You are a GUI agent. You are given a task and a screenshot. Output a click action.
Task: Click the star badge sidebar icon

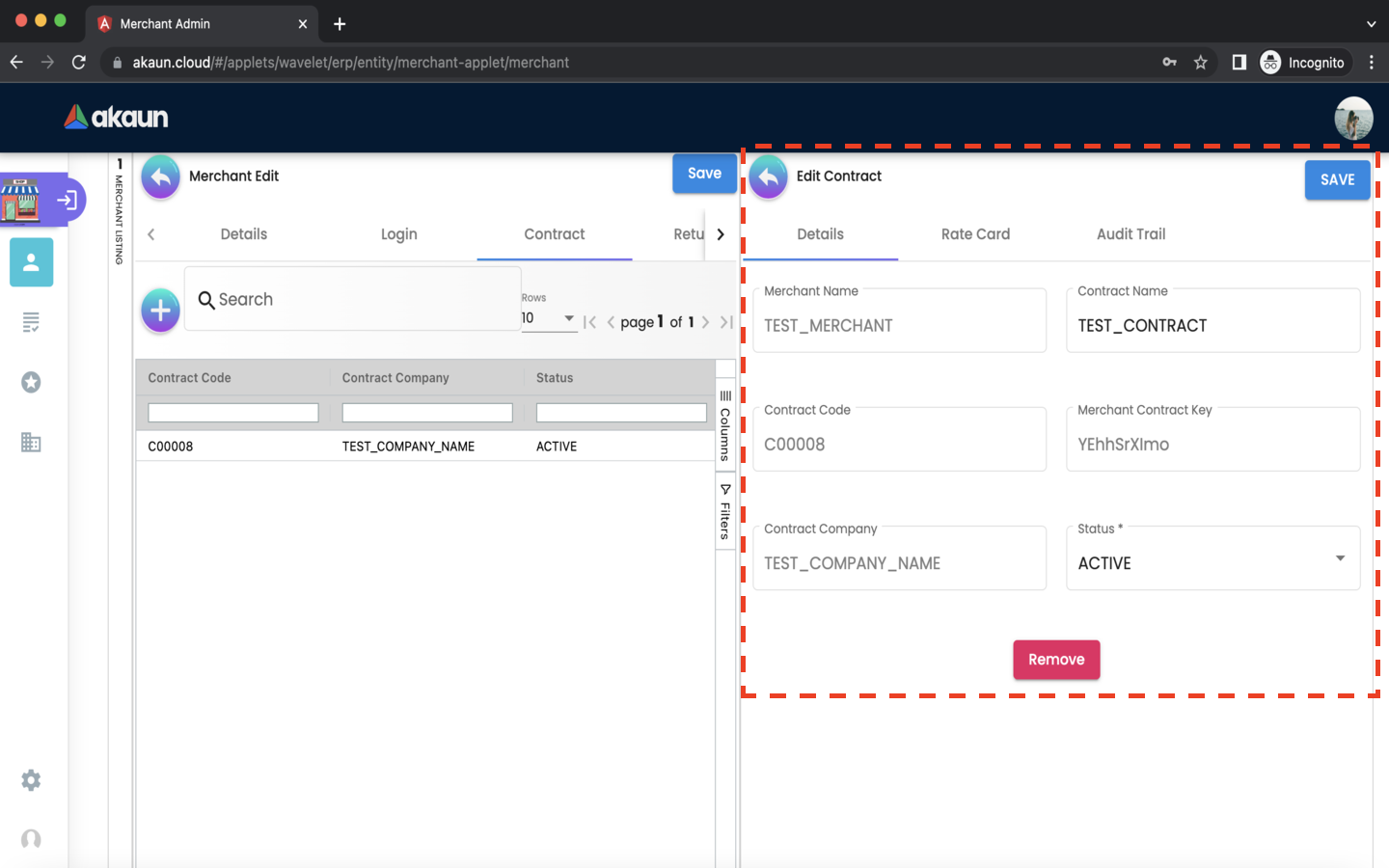coord(31,383)
